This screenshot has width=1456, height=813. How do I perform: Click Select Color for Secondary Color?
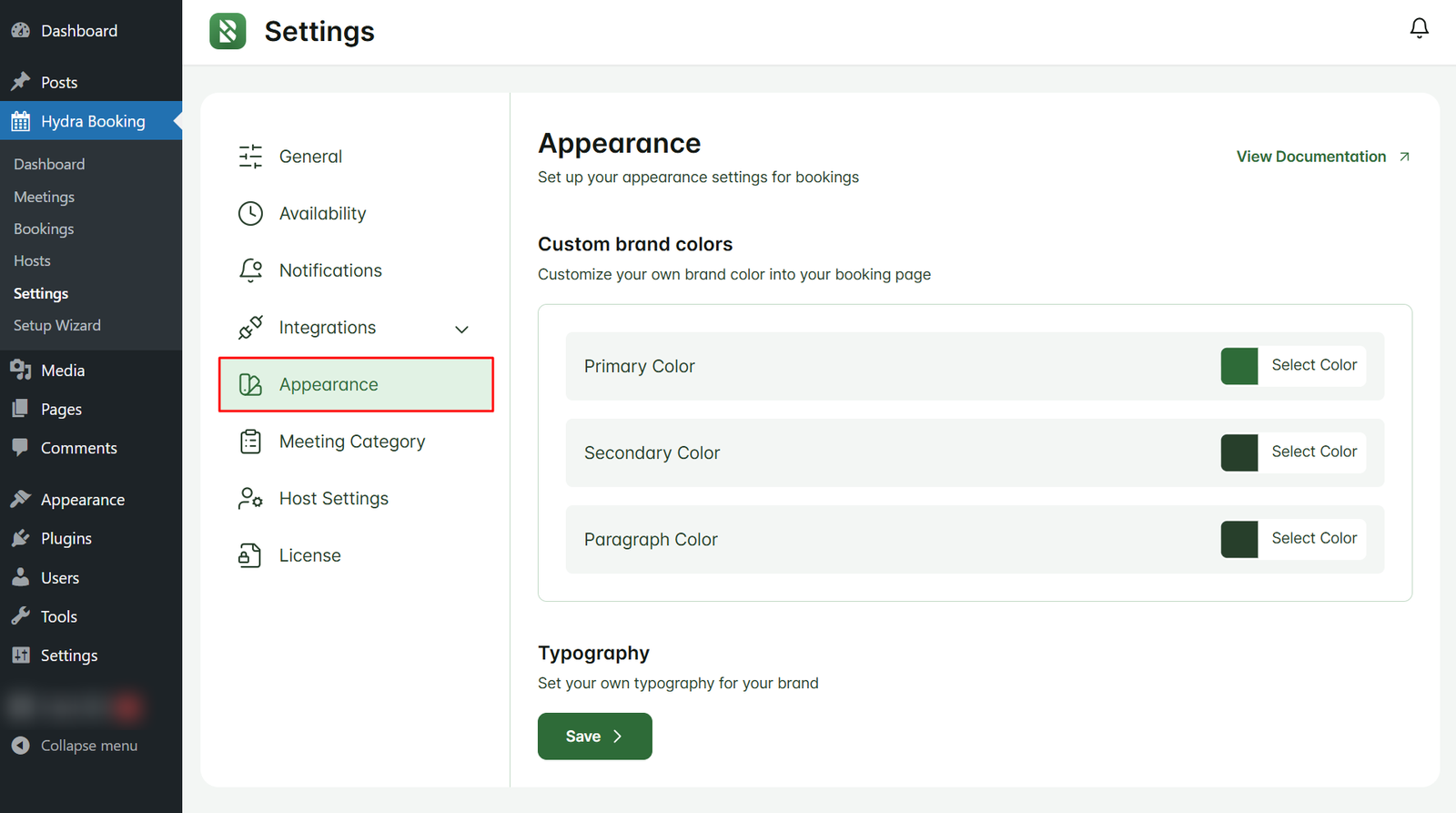1314,452
